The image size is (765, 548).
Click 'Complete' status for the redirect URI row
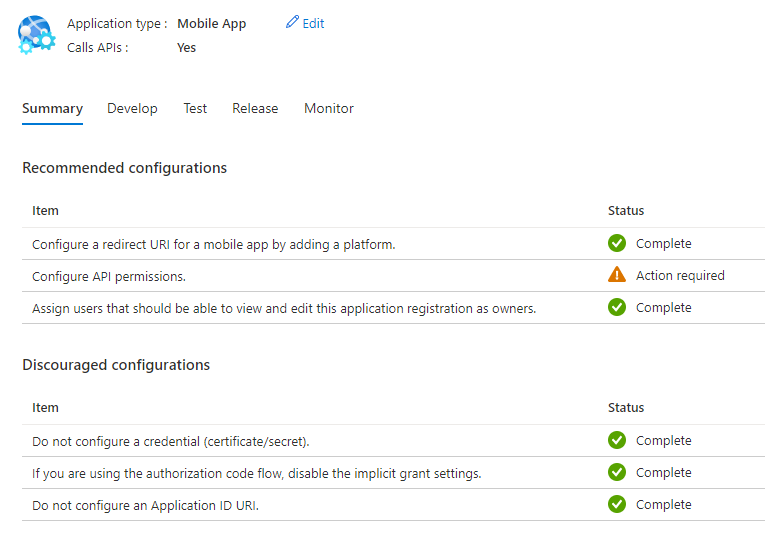(x=664, y=244)
